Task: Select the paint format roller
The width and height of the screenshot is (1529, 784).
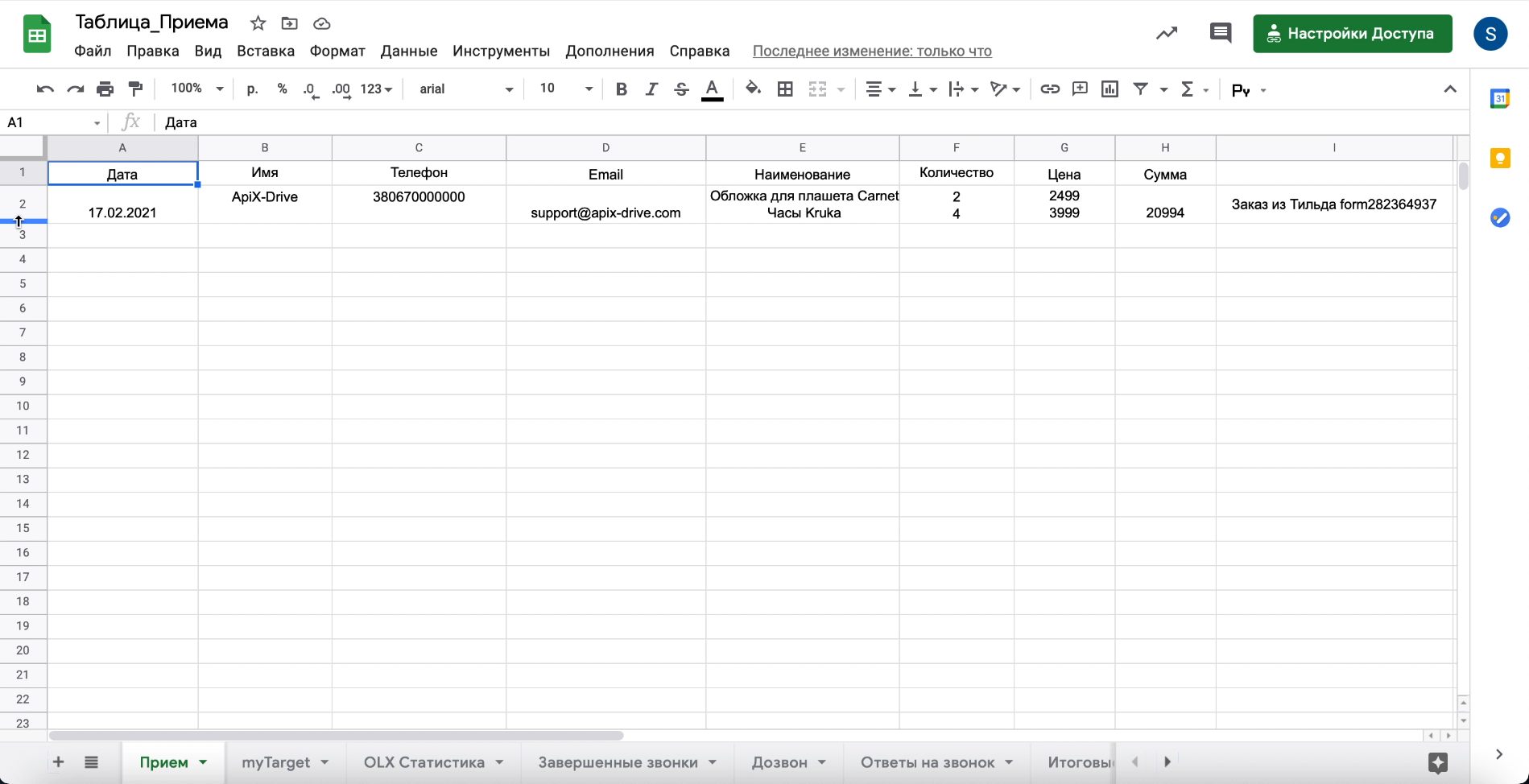Action: pos(135,89)
